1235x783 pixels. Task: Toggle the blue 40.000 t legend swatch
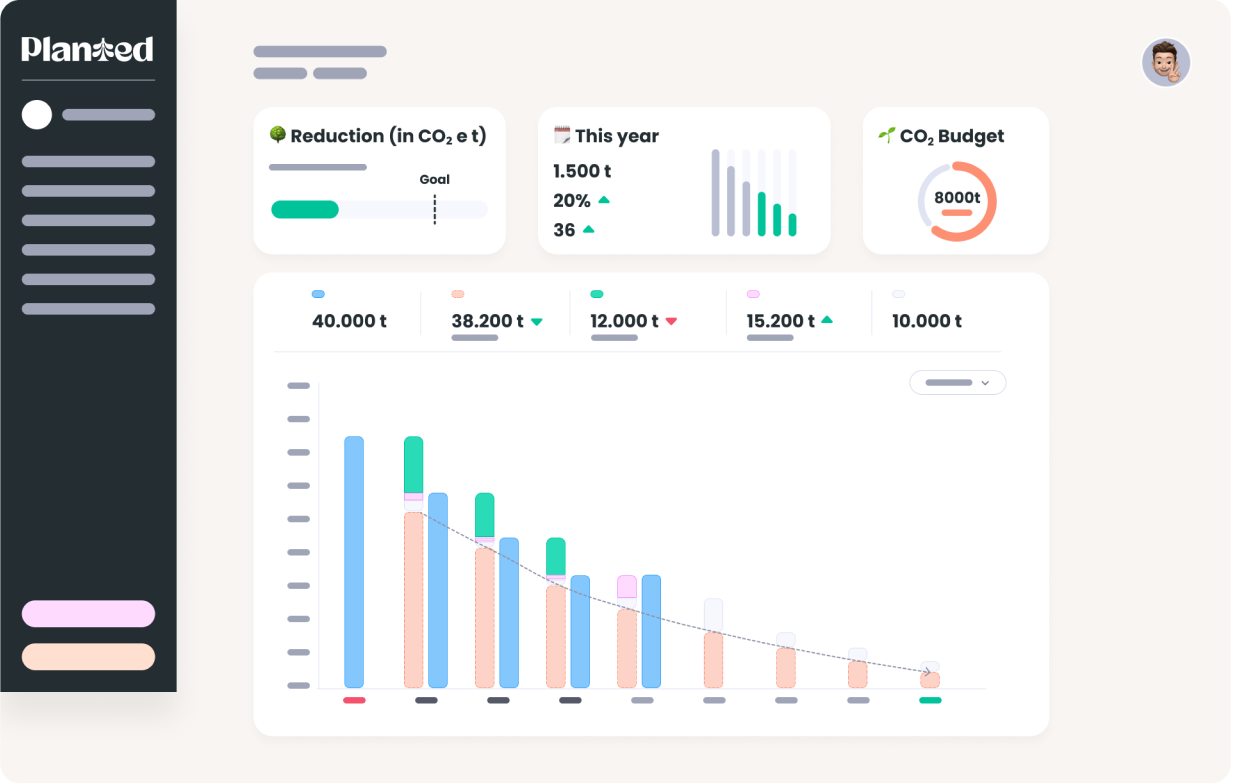tap(318, 293)
